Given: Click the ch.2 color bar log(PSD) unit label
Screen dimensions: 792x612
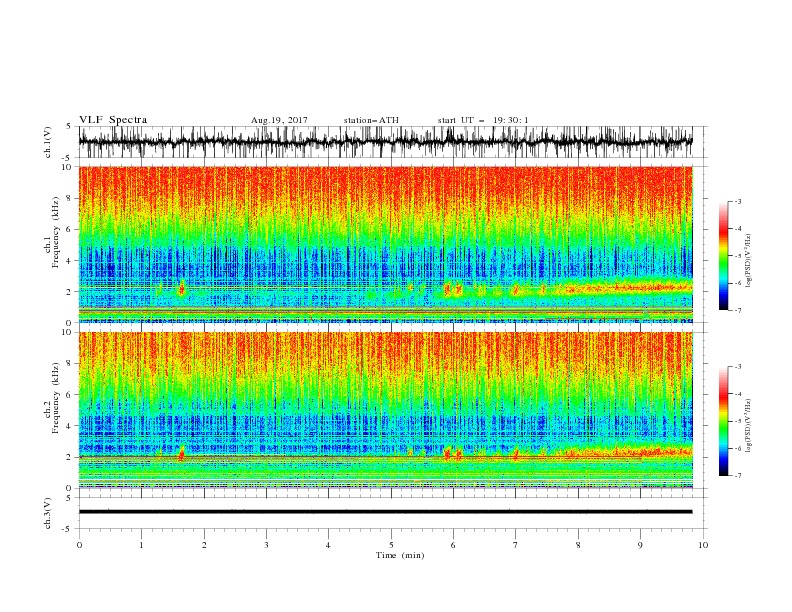Looking at the screenshot, I should [749, 426].
